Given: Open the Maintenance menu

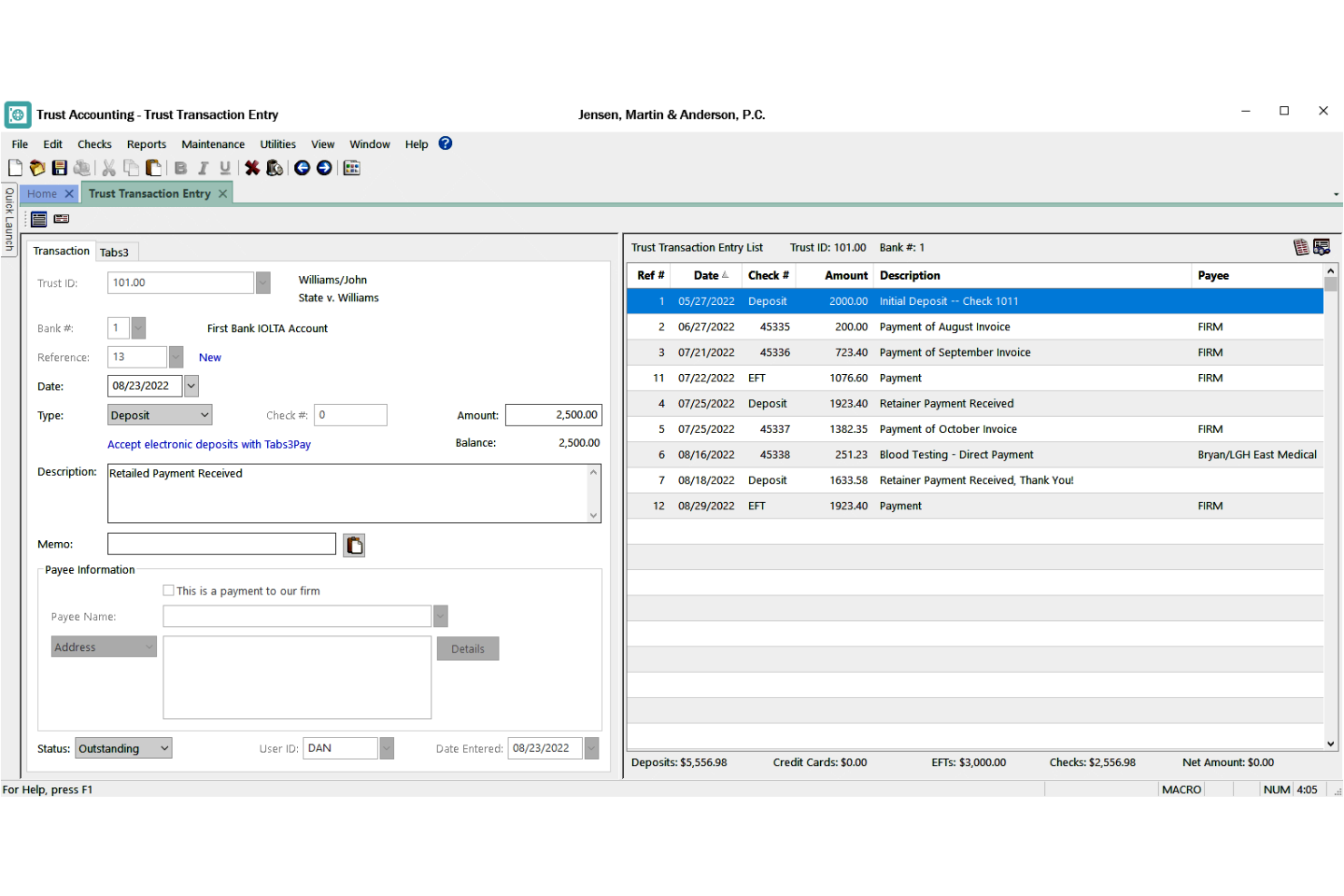Looking at the screenshot, I should 212,143.
